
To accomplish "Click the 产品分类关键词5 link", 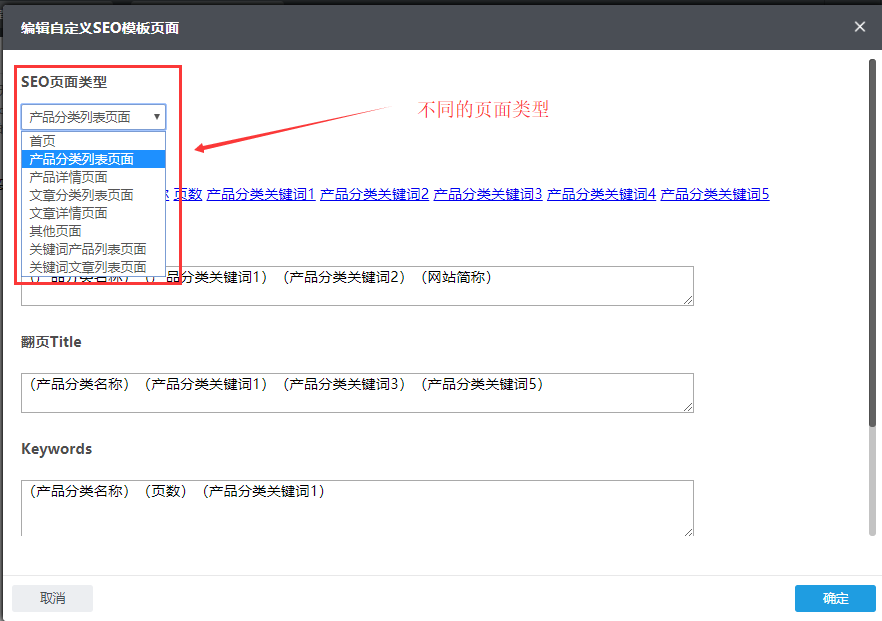I will pyautogui.click(x=715, y=194).
